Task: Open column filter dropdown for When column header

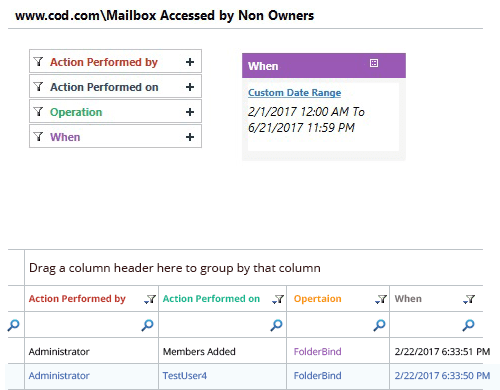Action: click(469, 299)
